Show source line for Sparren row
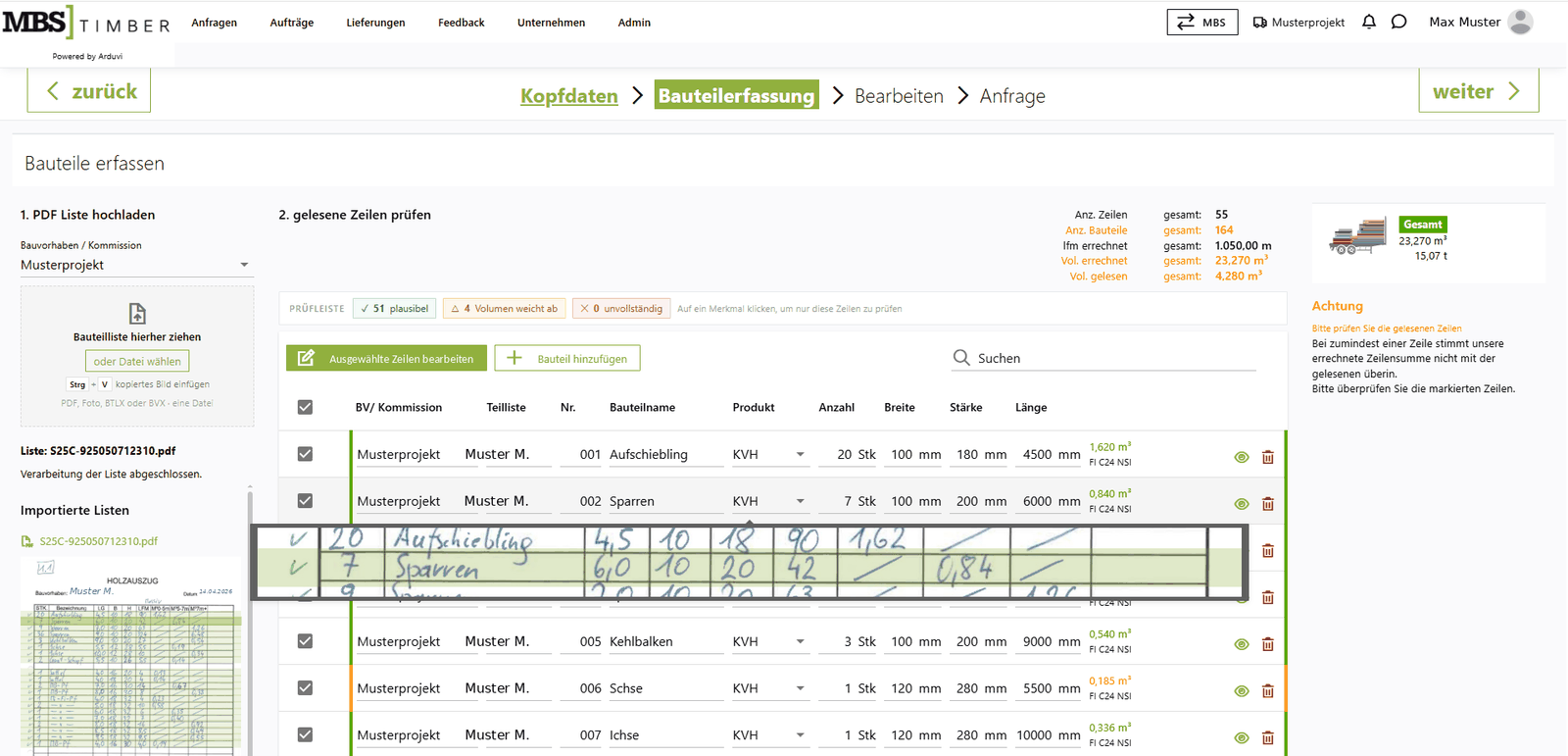 tap(1242, 504)
